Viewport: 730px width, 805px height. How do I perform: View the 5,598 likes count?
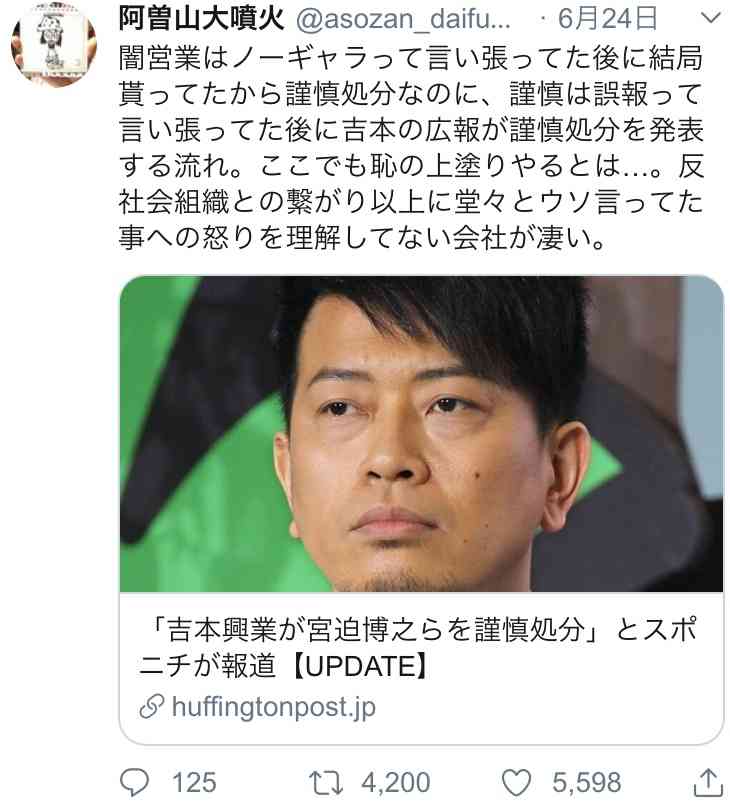[x=586, y=783]
